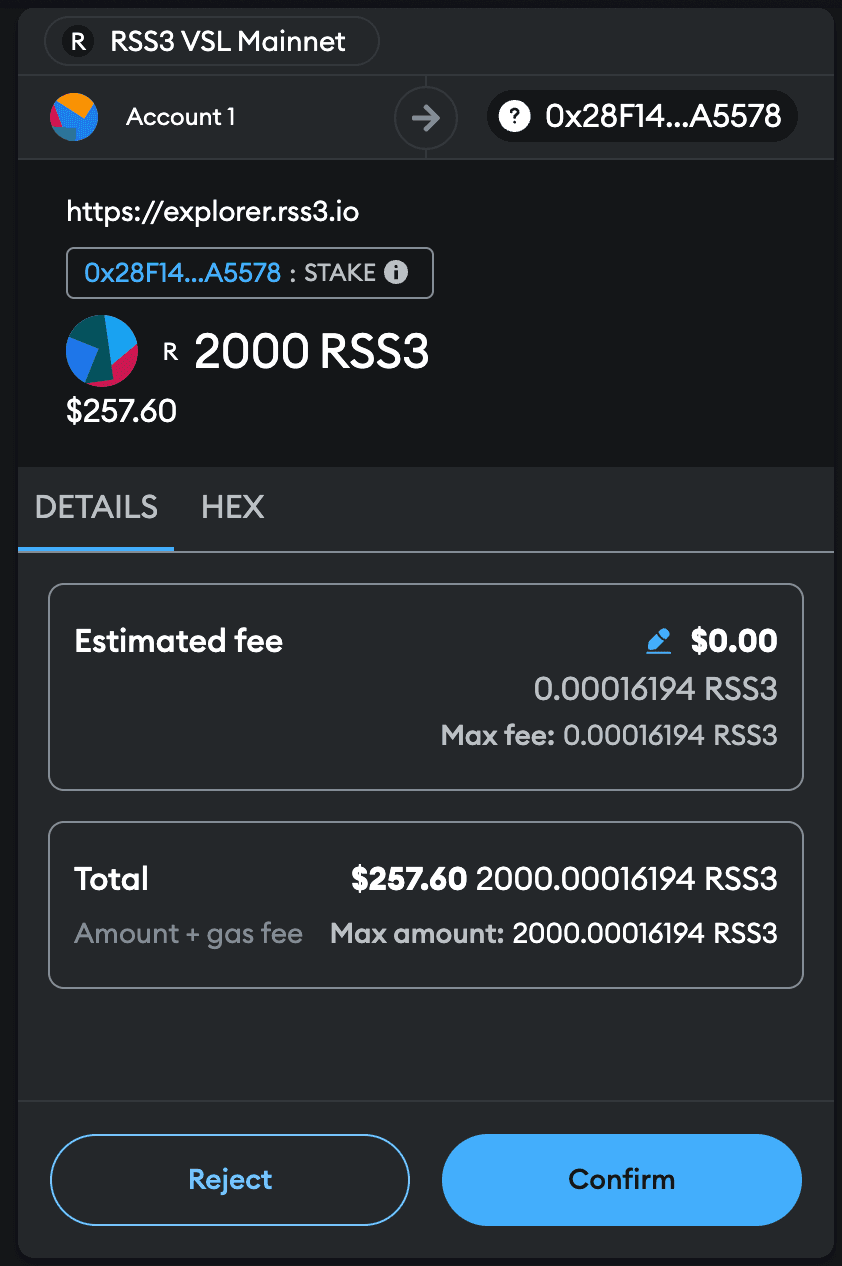
Task: Select the DETAILS tab
Action: (x=96, y=507)
